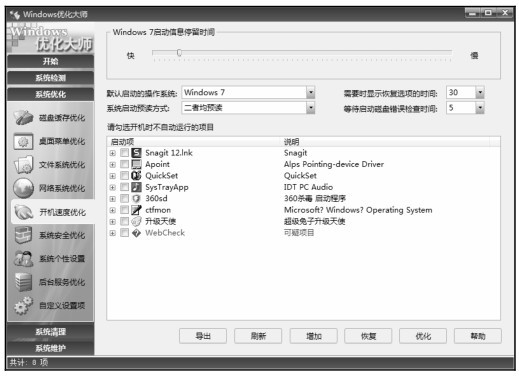The image size is (519, 376).
Task: Check the SysTrayApp startup checkbox
Action: 124,187
